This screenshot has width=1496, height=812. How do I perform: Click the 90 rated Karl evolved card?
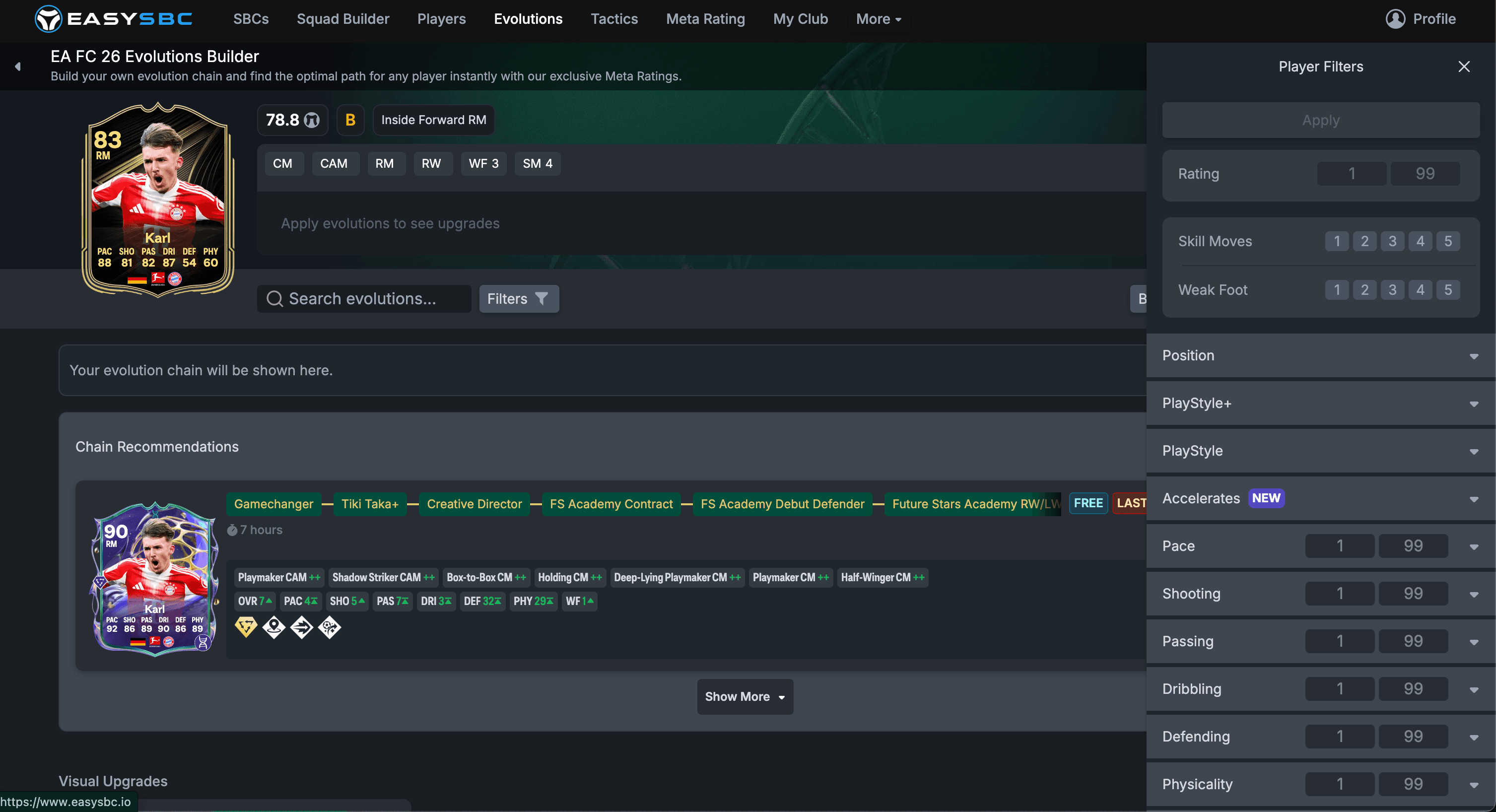click(x=154, y=579)
